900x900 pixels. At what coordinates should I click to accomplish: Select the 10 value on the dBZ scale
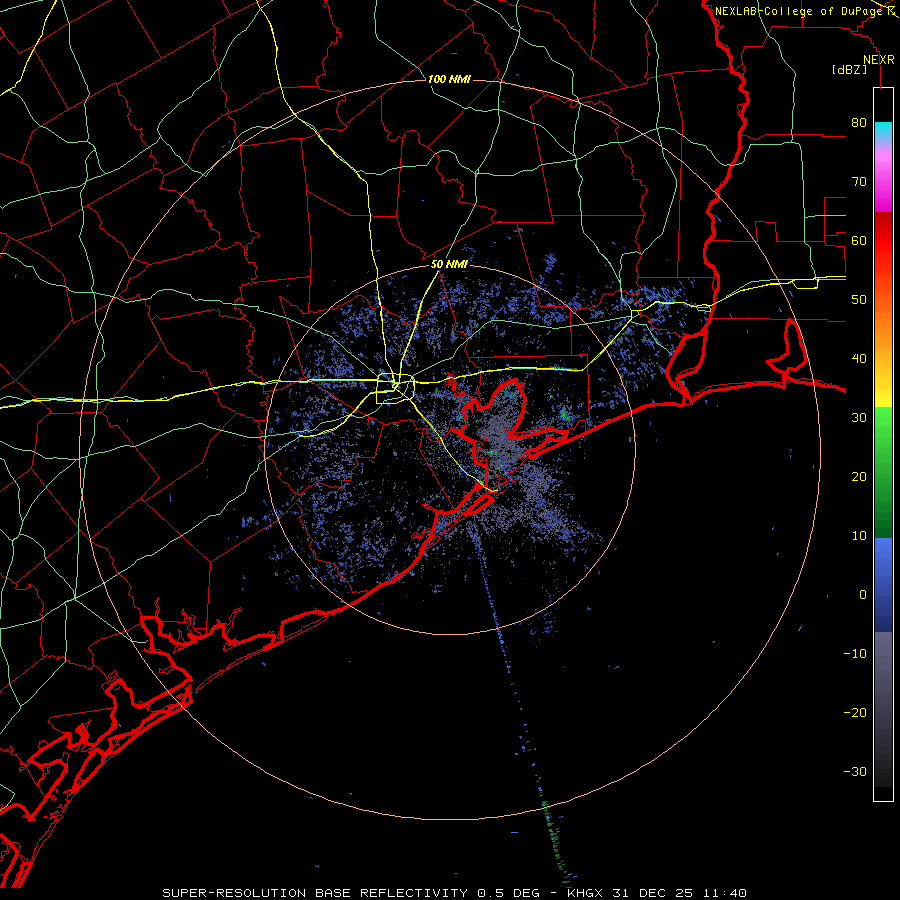[859, 536]
